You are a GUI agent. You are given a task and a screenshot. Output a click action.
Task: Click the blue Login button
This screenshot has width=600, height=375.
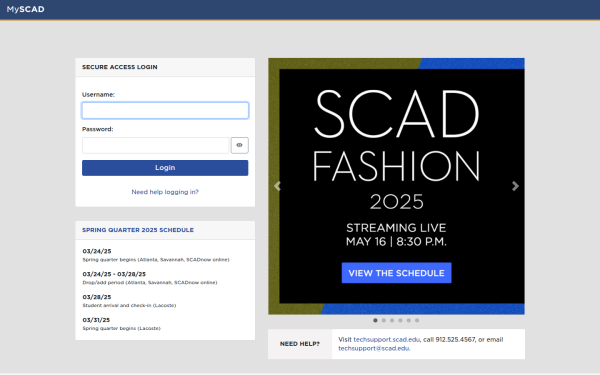click(165, 168)
